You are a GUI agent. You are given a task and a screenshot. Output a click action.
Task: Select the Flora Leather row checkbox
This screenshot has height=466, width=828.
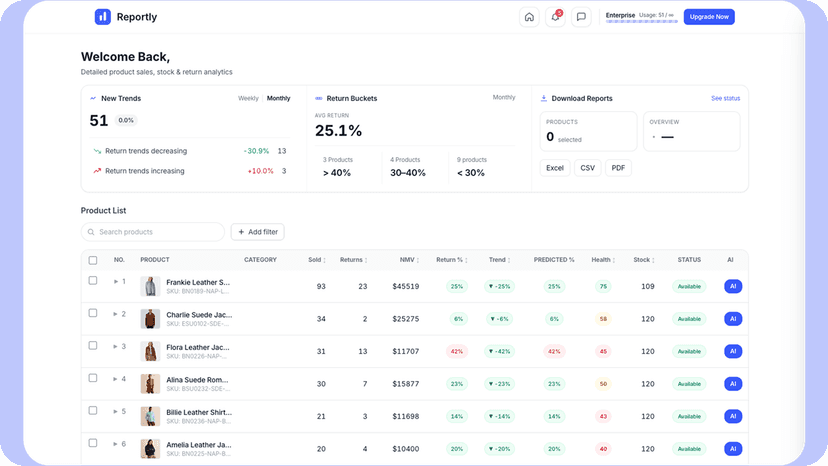point(93,346)
